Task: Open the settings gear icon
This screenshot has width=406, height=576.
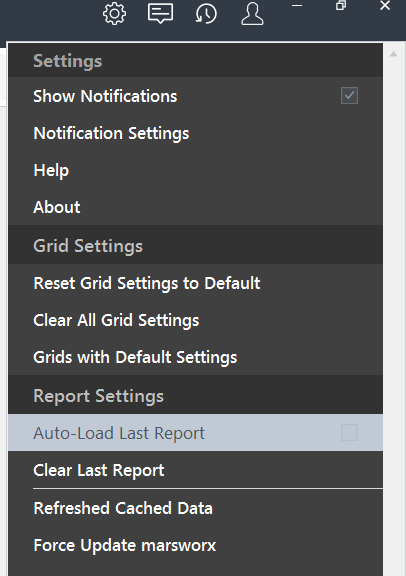Action: (114, 14)
